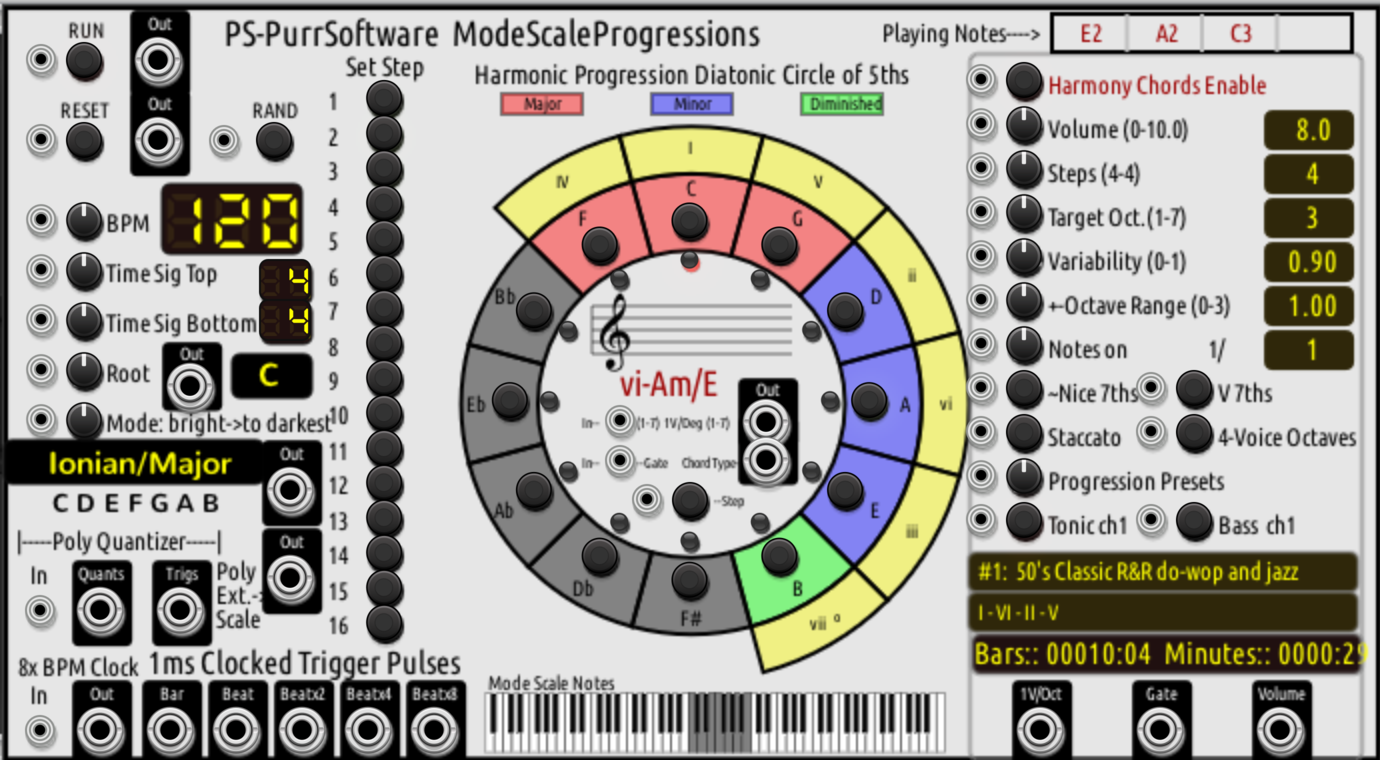1380x760 pixels.
Task: Click the RESET button
Action: point(85,141)
